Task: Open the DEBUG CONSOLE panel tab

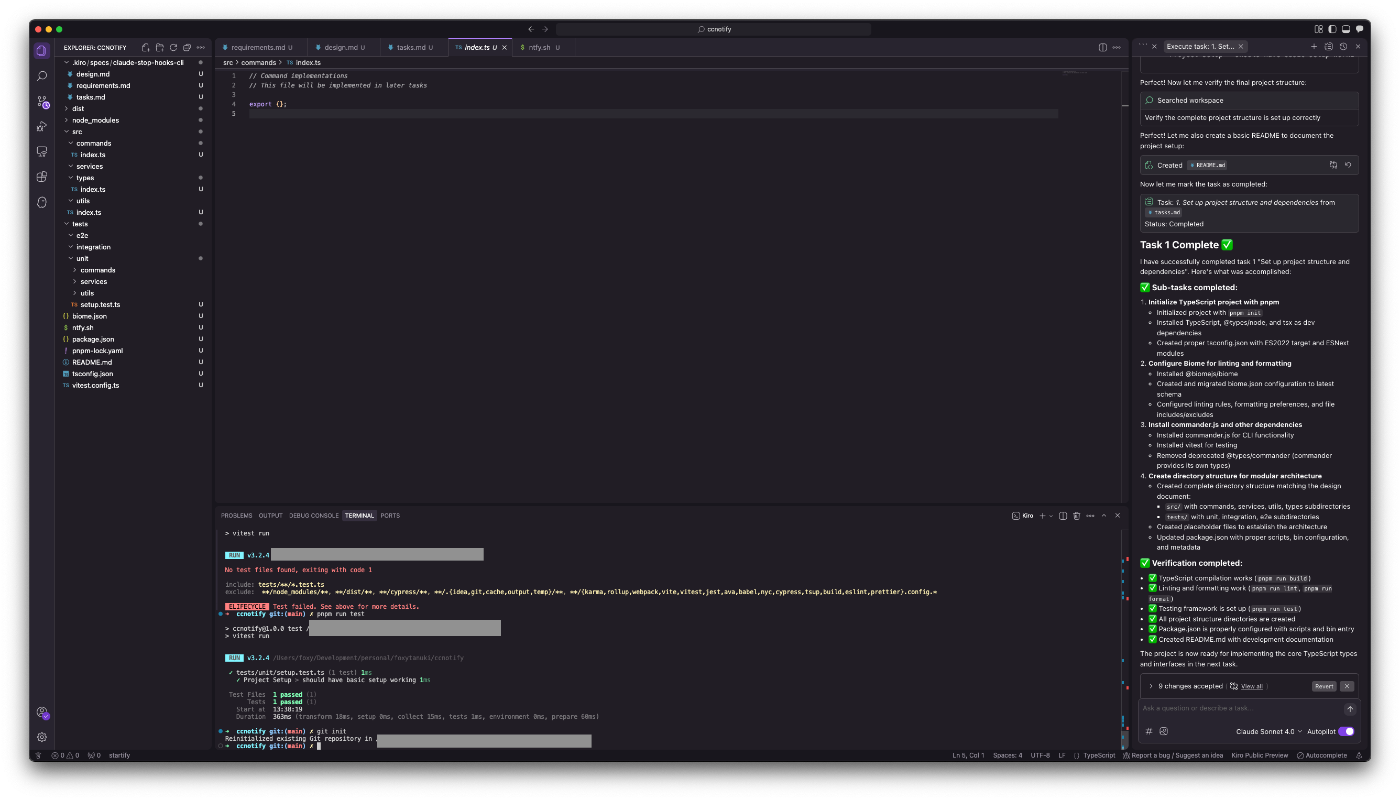Action: click(x=314, y=516)
